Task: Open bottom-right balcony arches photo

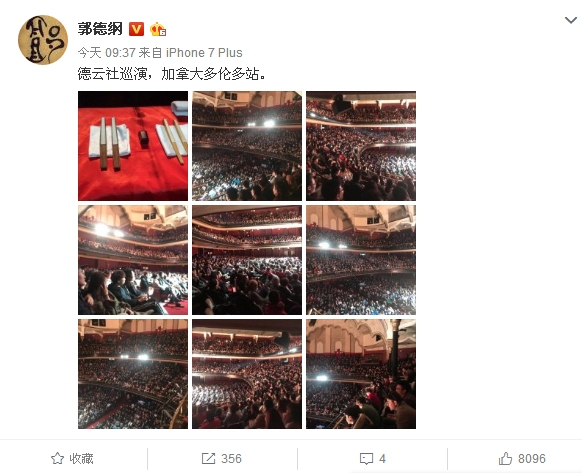Action: [361, 374]
